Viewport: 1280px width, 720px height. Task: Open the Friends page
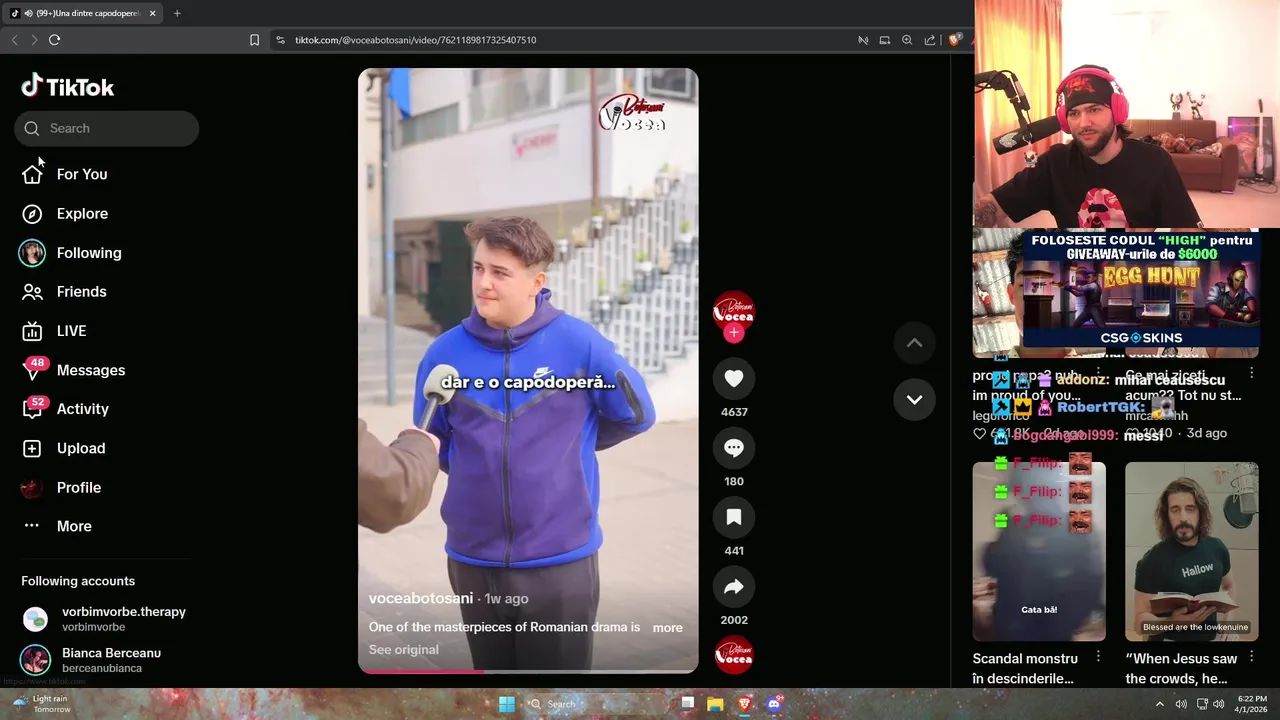tap(65, 292)
